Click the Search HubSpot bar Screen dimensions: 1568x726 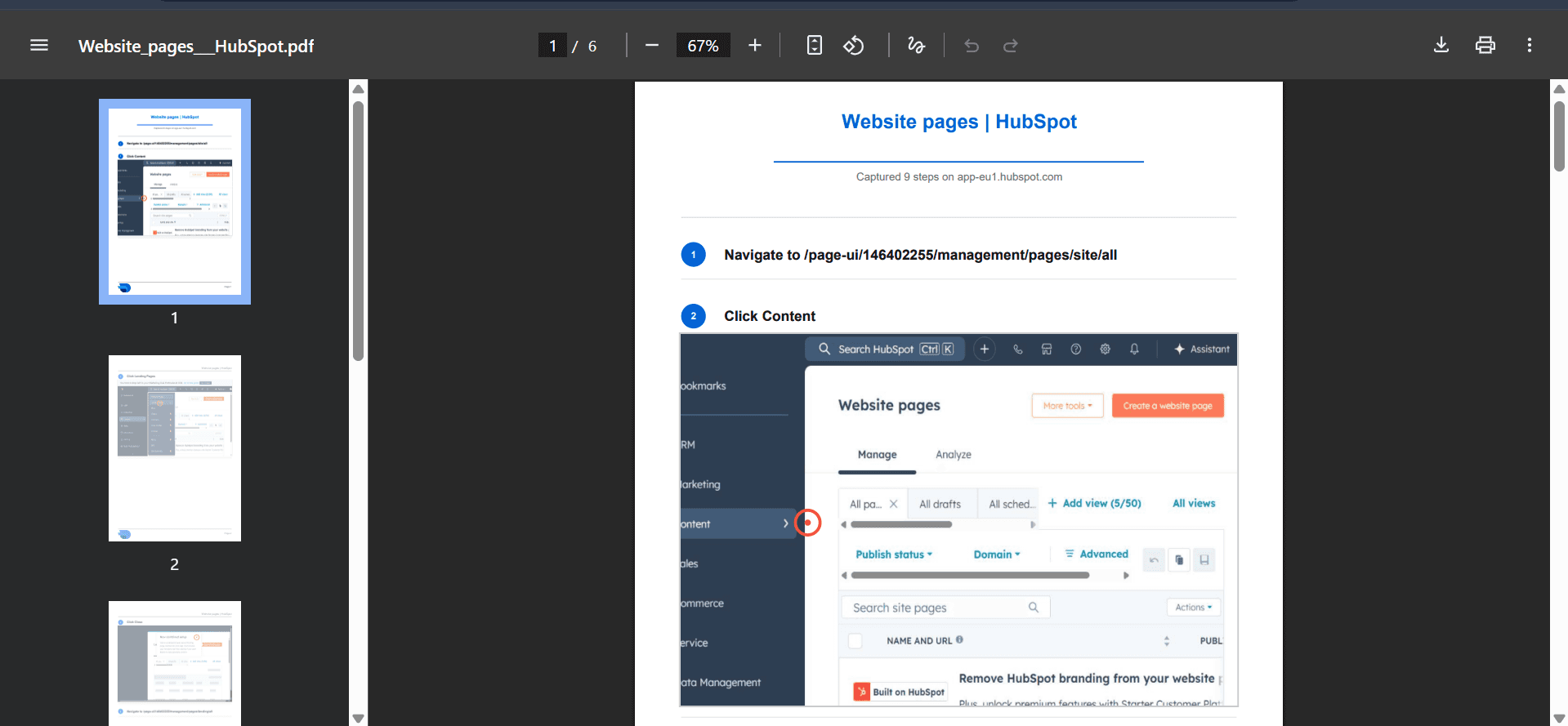click(x=886, y=349)
